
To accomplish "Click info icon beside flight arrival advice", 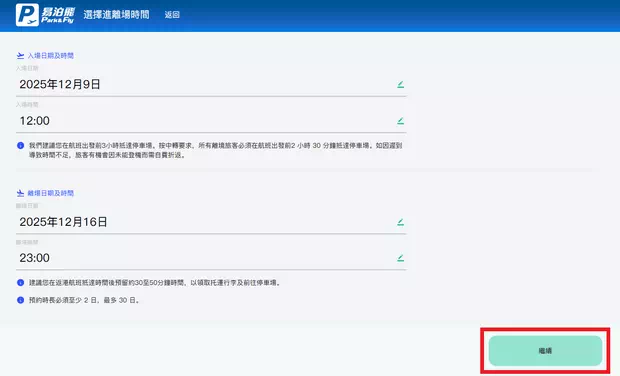I will pyautogui.click(x=21, y=145).
